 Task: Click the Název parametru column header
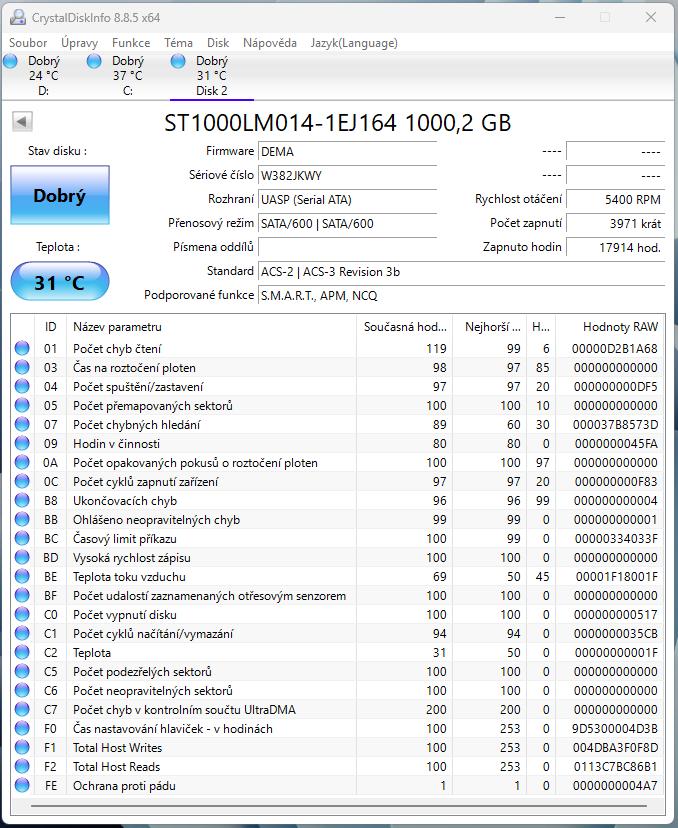(211, 327)
